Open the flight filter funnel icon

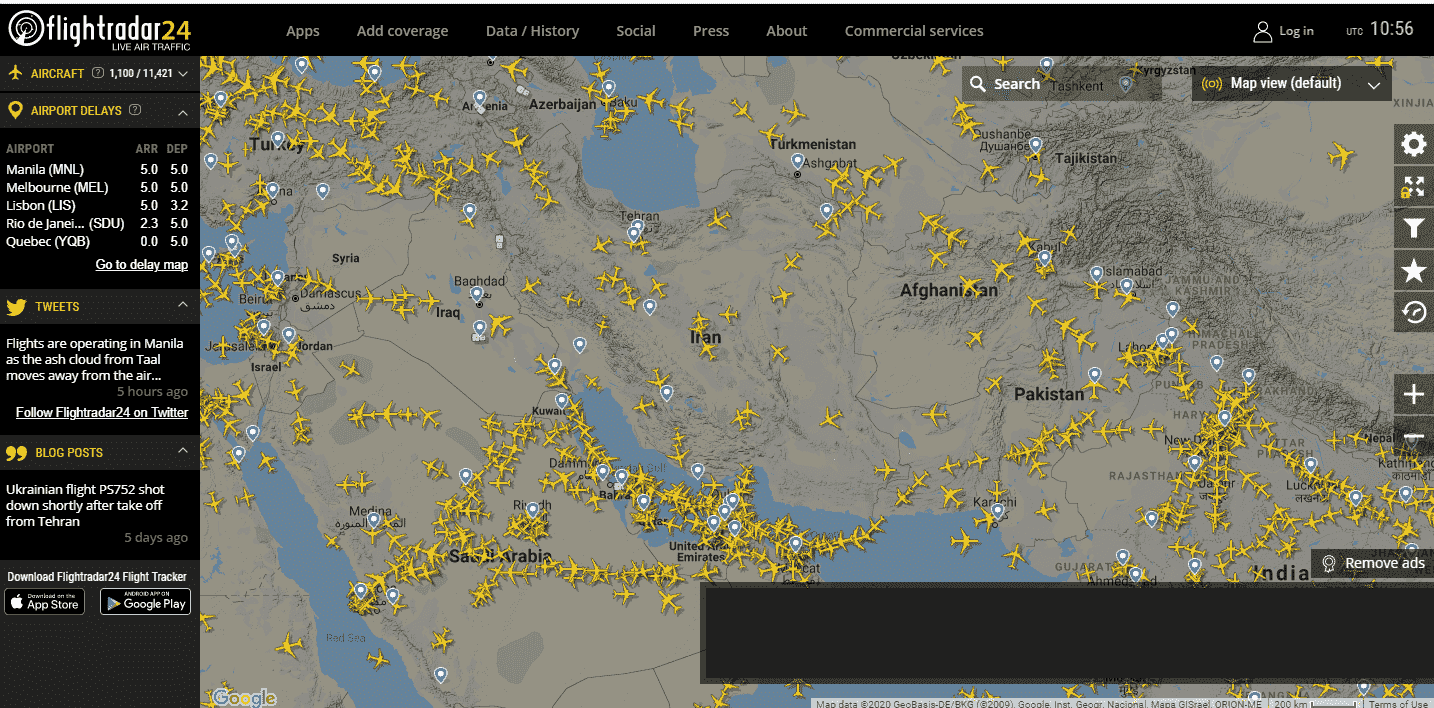1413,229
